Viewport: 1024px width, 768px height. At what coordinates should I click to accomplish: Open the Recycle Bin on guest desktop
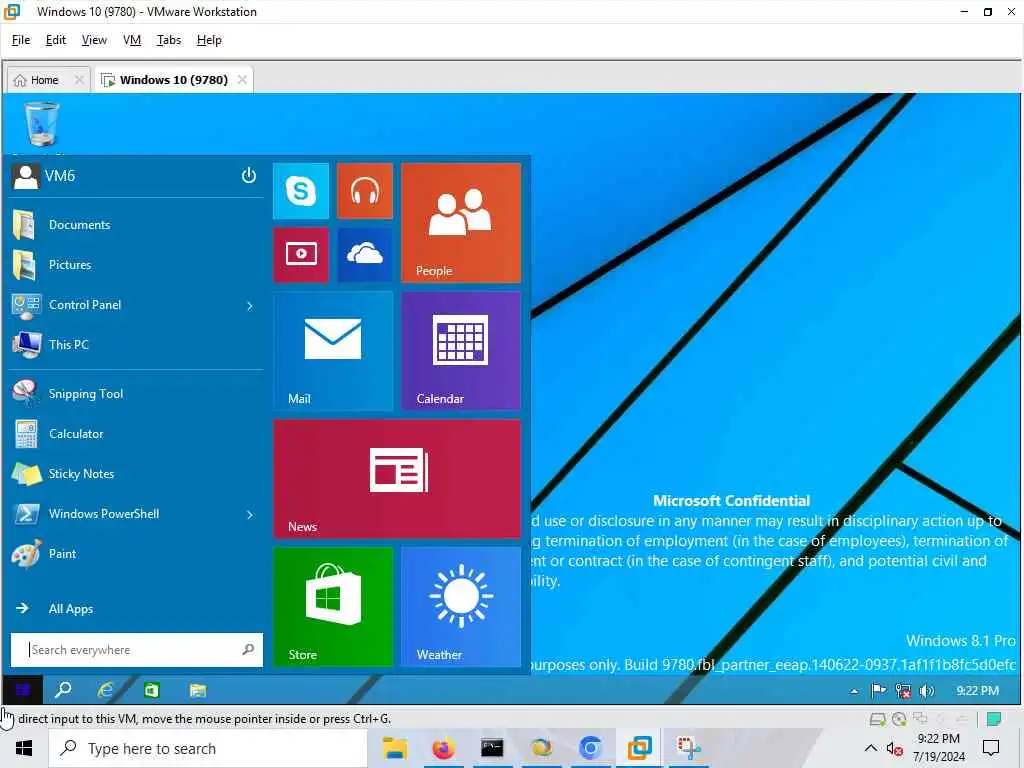(41, 124)
